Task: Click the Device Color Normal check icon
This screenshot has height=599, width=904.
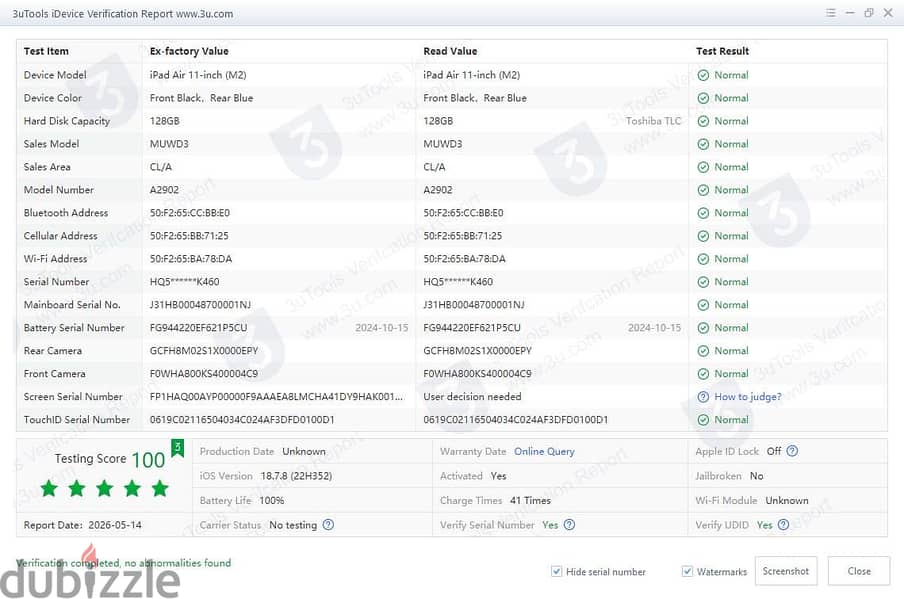Action: (703, 98)
